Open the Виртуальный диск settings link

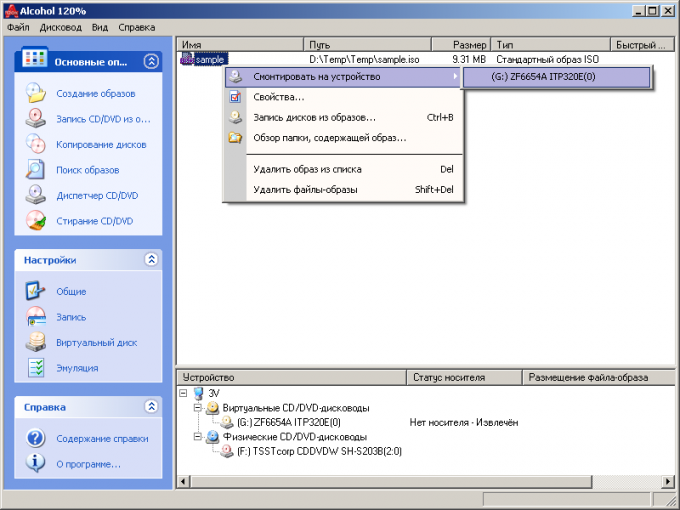[x=97, y=343]
